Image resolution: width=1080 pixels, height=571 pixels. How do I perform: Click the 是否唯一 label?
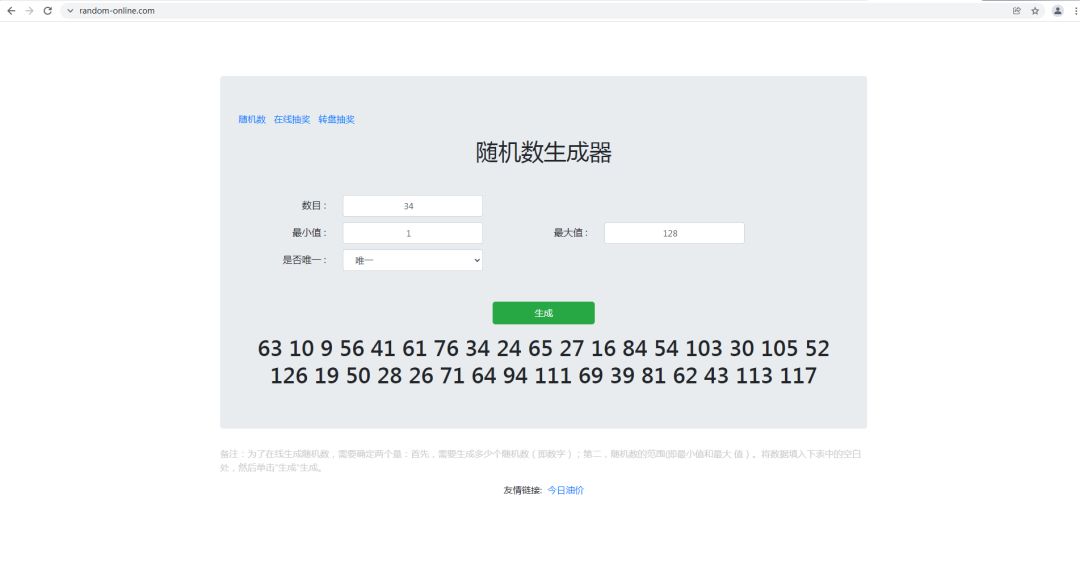click(x=305, y=260)
